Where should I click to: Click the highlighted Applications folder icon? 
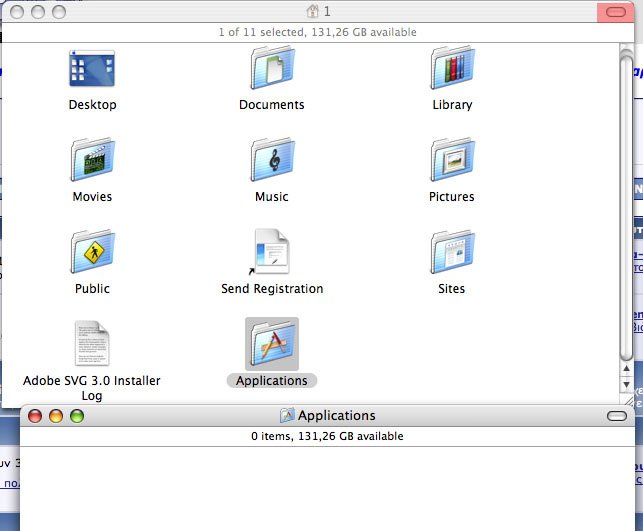click(x=272, y=344)
